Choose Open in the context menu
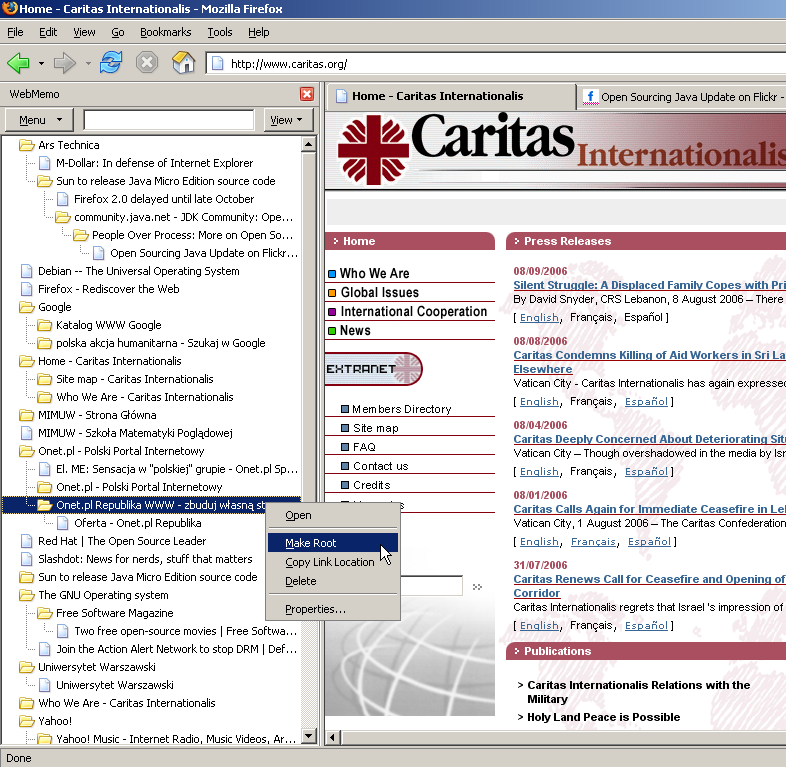The image size is (786, 768). (333, 515)
